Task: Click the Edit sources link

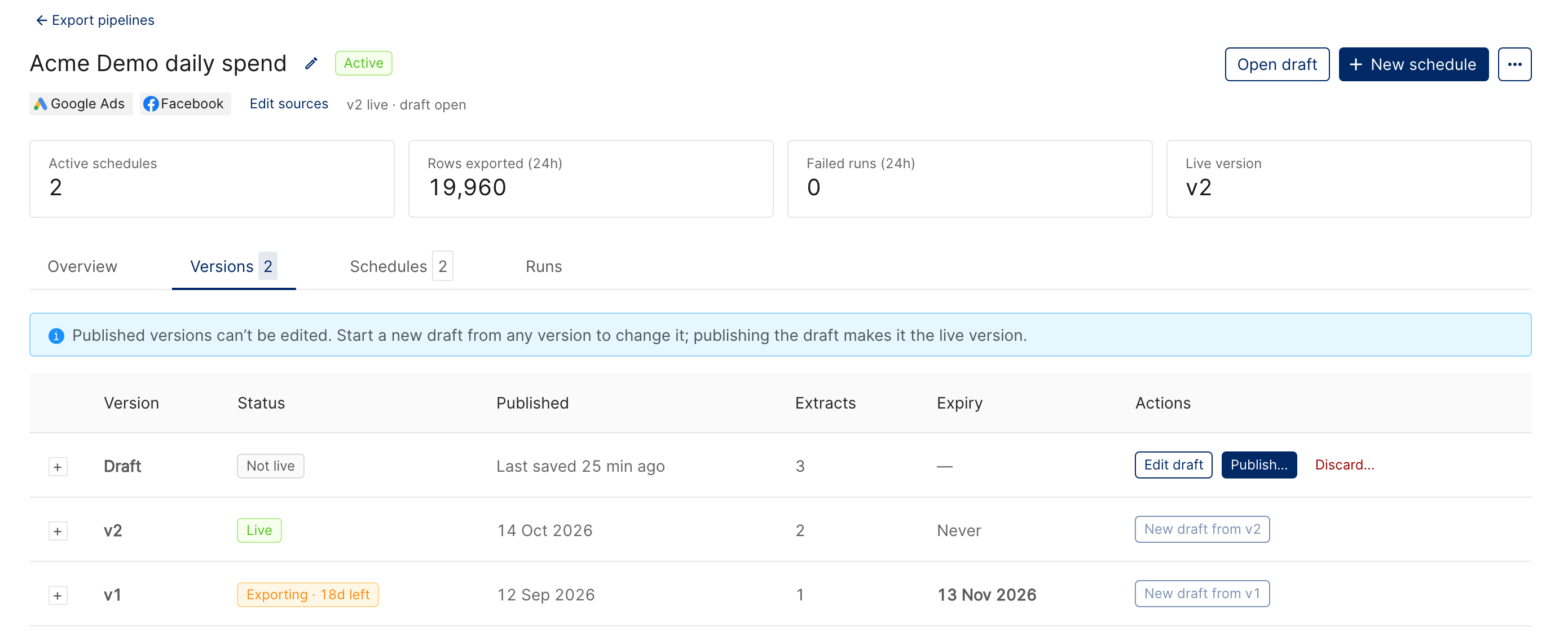Action: point(289,103)
